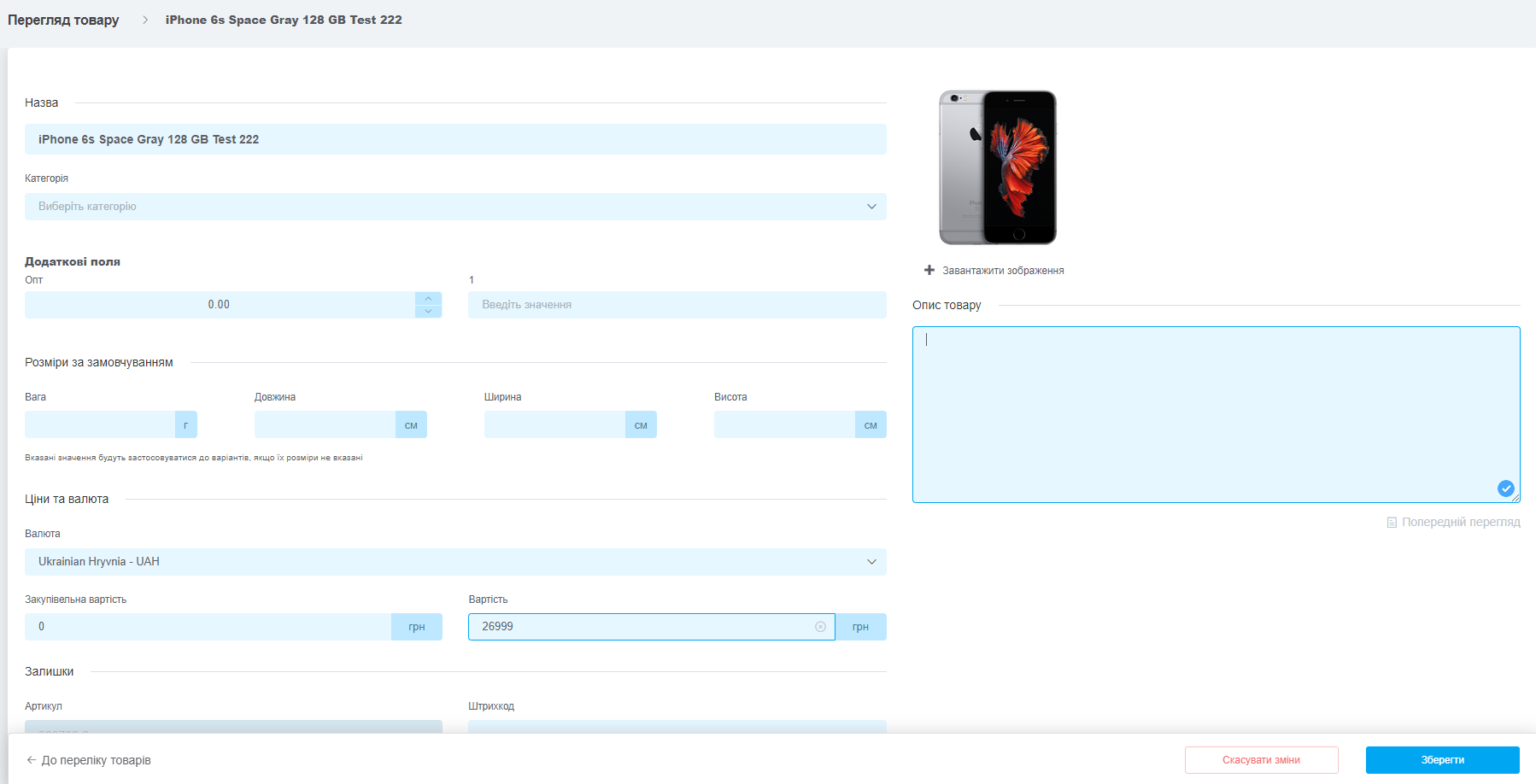Click the Введіть значення input field
This screenshot has width=1536, height=784.
677,305
